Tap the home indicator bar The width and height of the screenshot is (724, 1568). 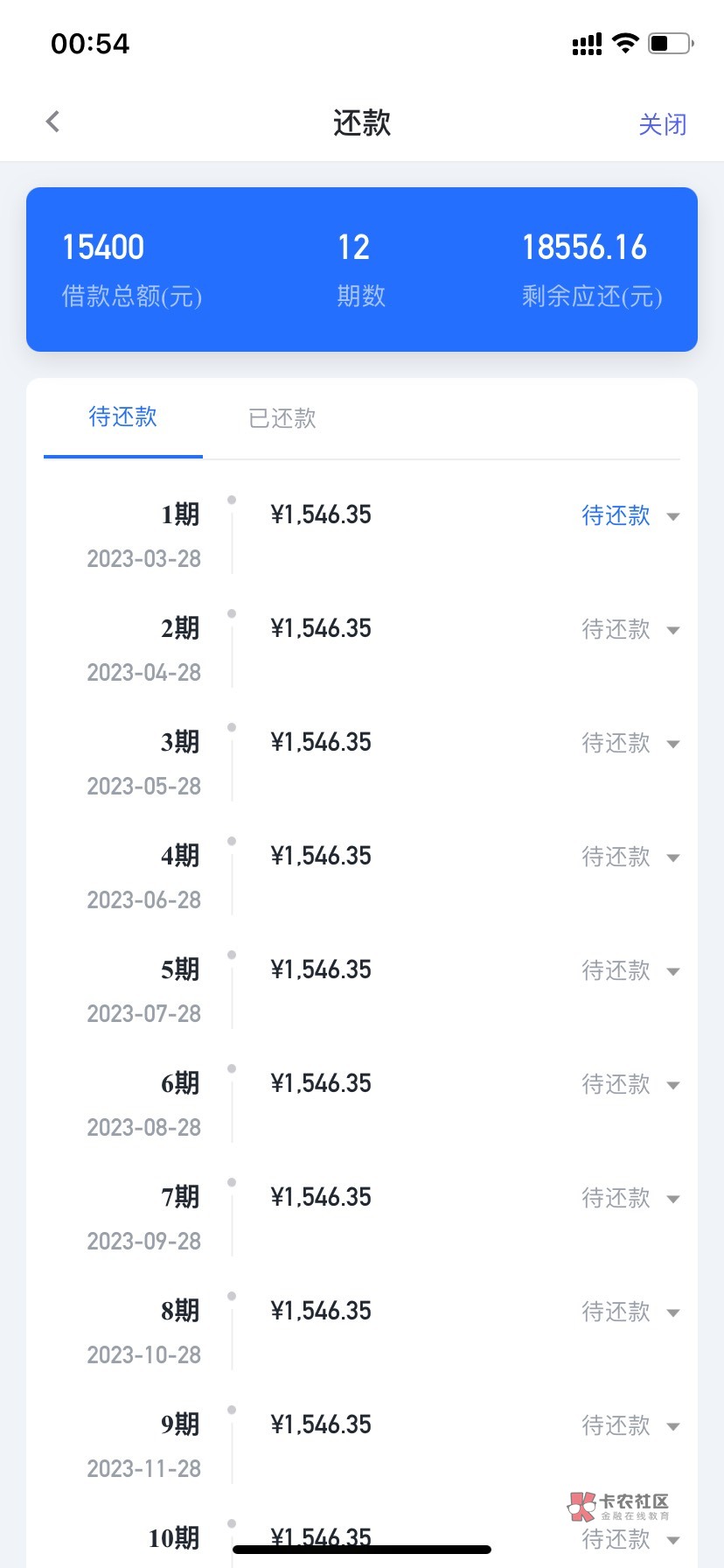click(362, 1550)
